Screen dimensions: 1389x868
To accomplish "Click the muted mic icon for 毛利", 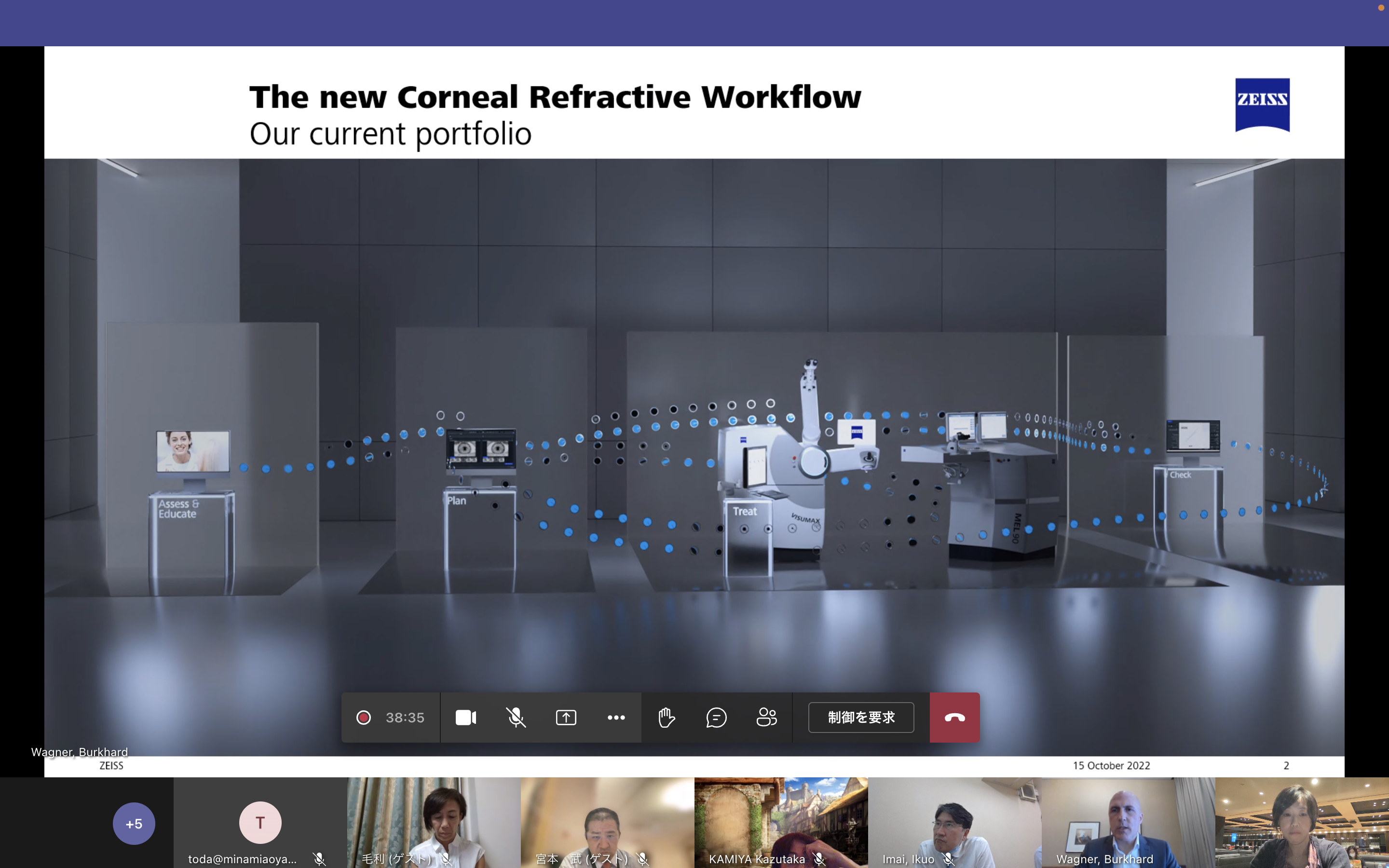I will tap(446, 859).
